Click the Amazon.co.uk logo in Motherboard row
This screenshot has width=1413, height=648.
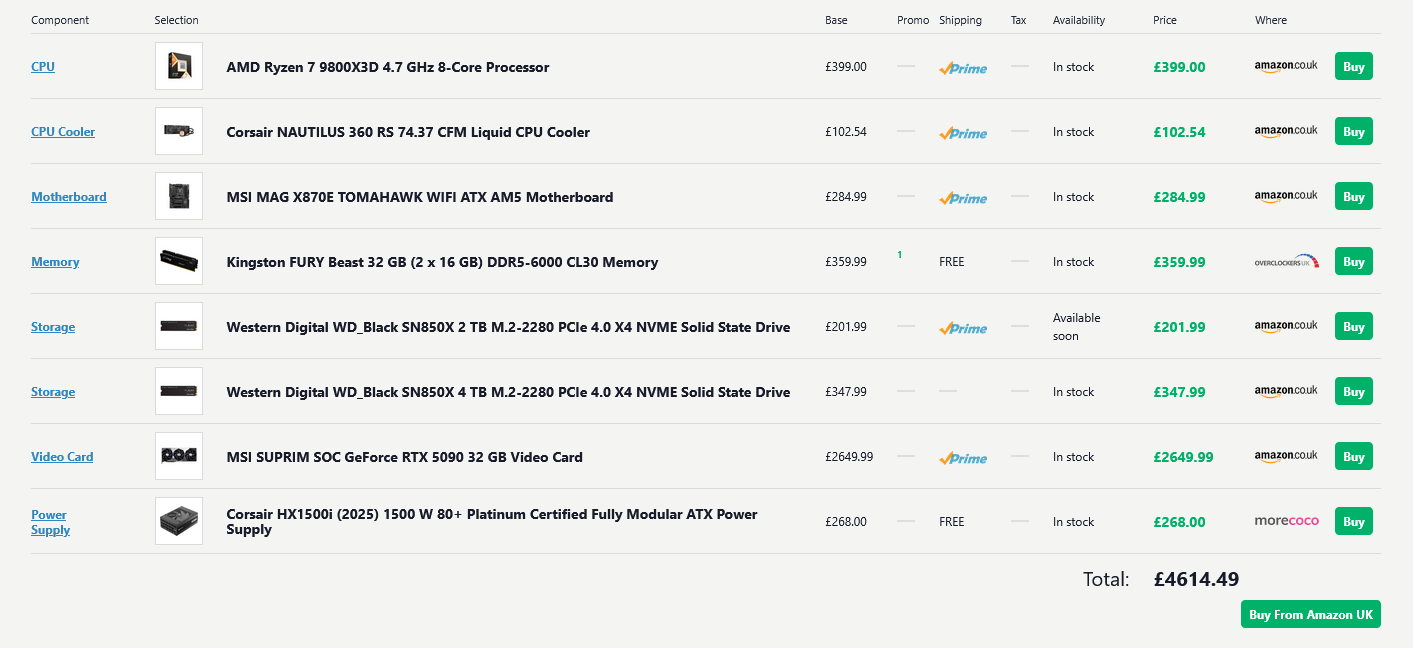[x=1286, y=196]
